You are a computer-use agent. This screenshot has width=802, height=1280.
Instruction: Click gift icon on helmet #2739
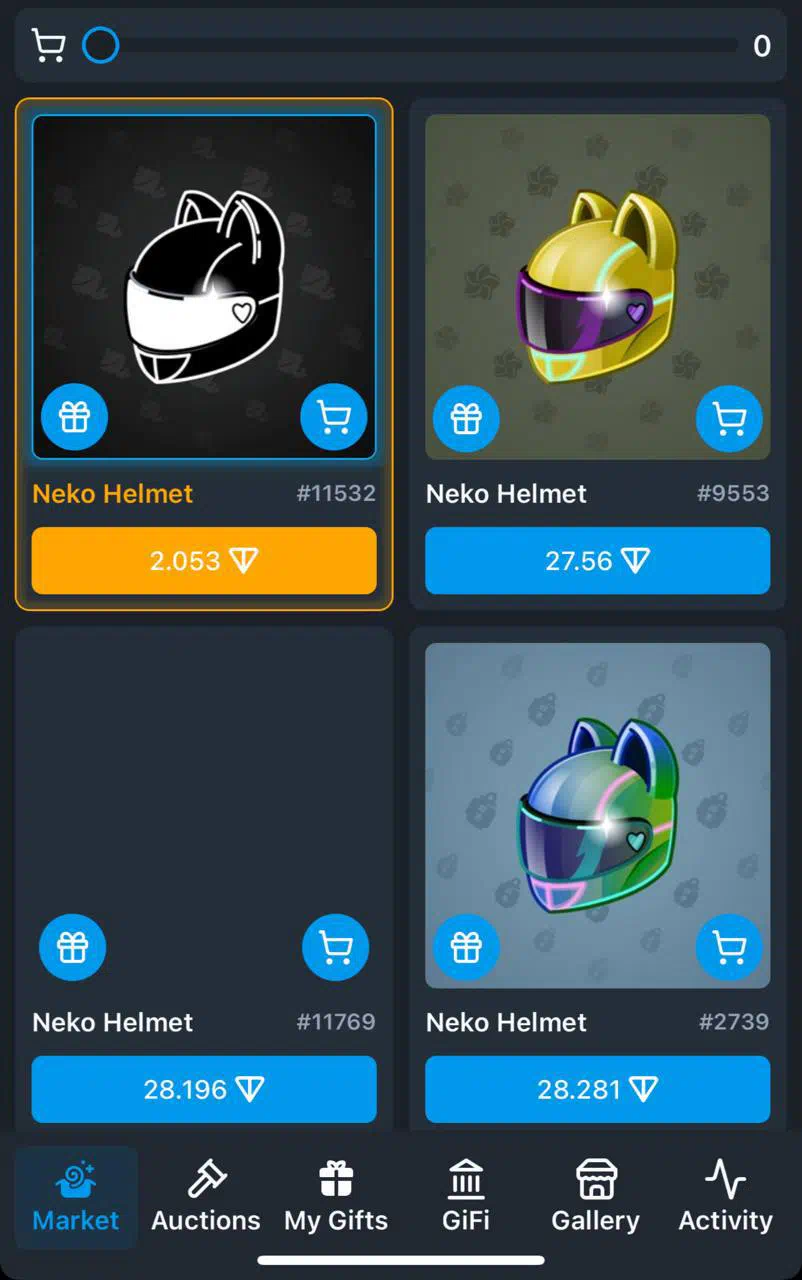[466, 946]
